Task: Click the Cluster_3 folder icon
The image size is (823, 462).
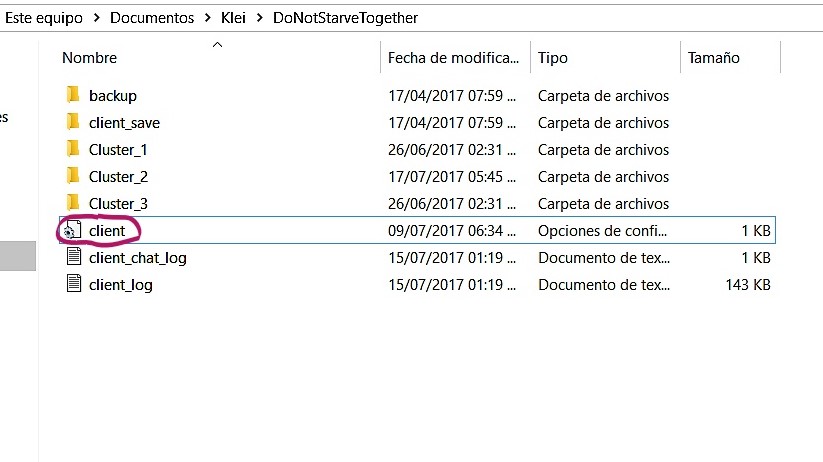Action: 72,203
